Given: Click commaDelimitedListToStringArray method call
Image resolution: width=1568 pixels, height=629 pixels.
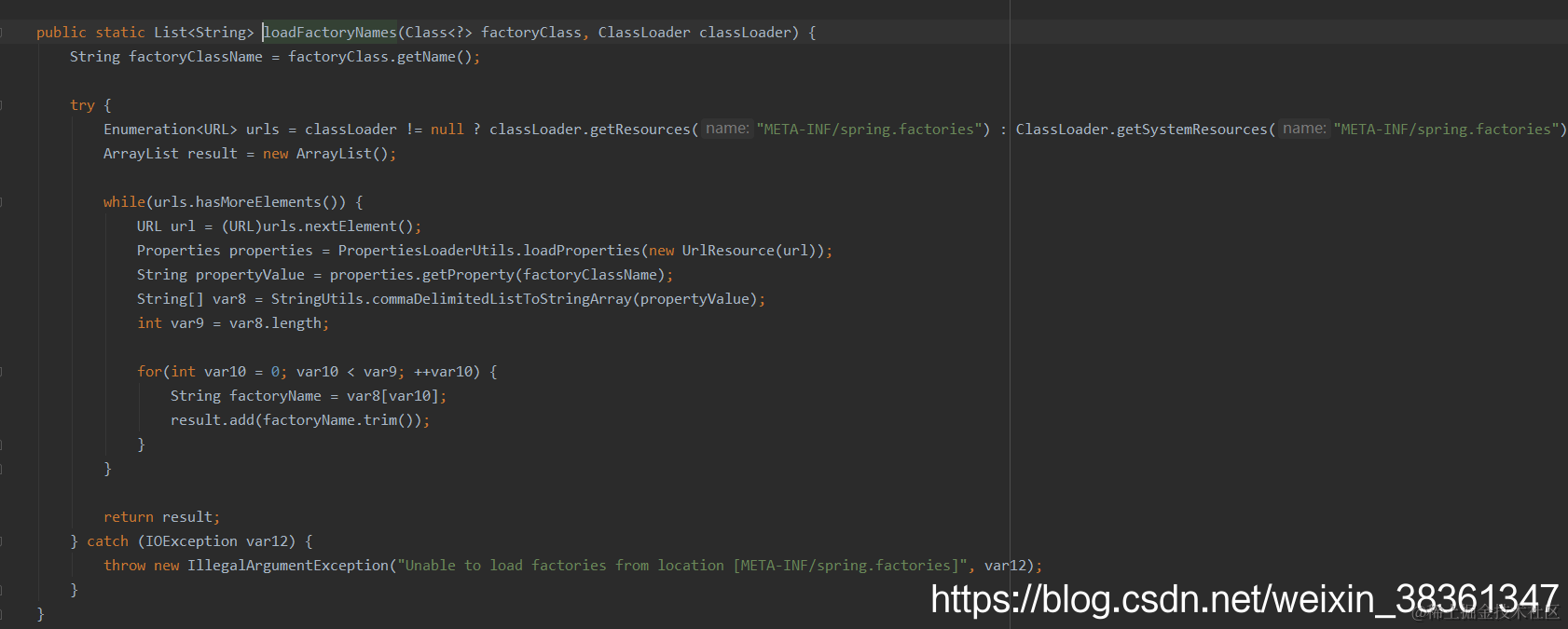Looking at the screenshot, I should 502,299.
